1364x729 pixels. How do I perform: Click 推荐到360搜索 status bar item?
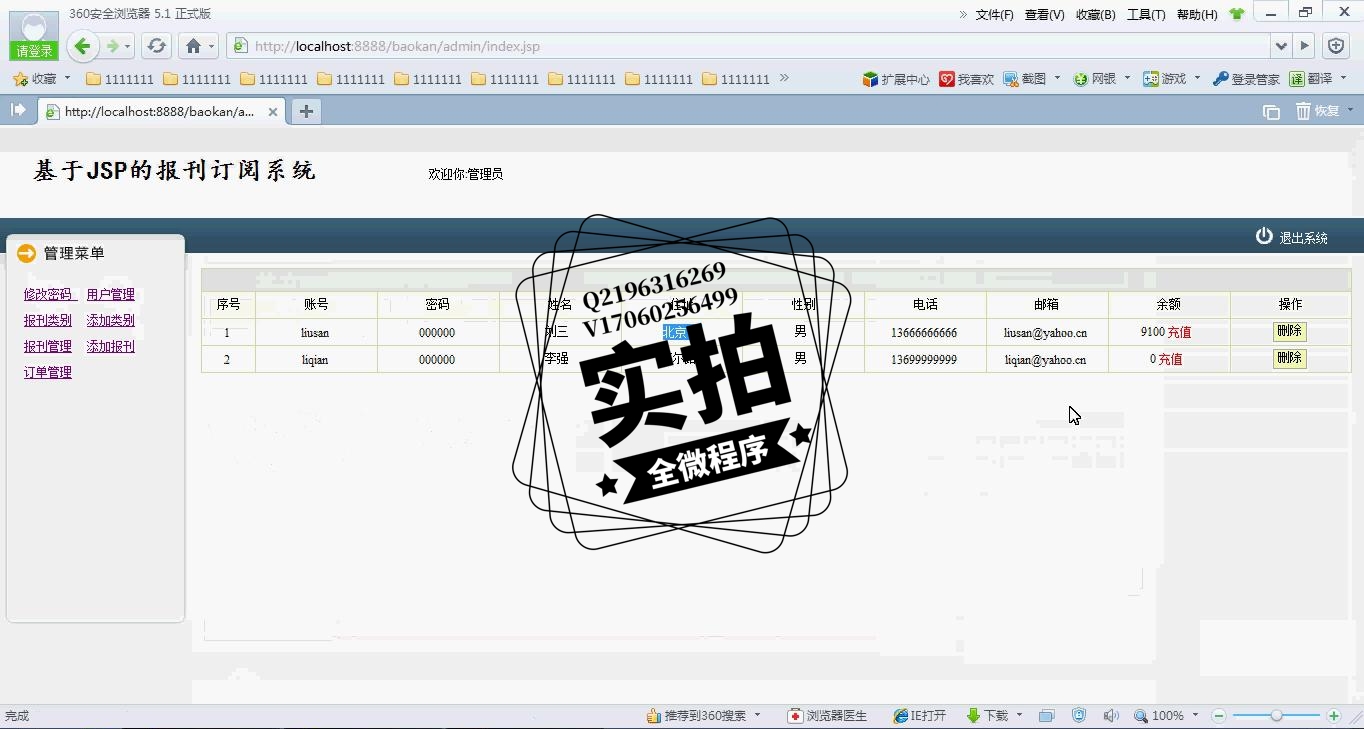coord(696,716)
